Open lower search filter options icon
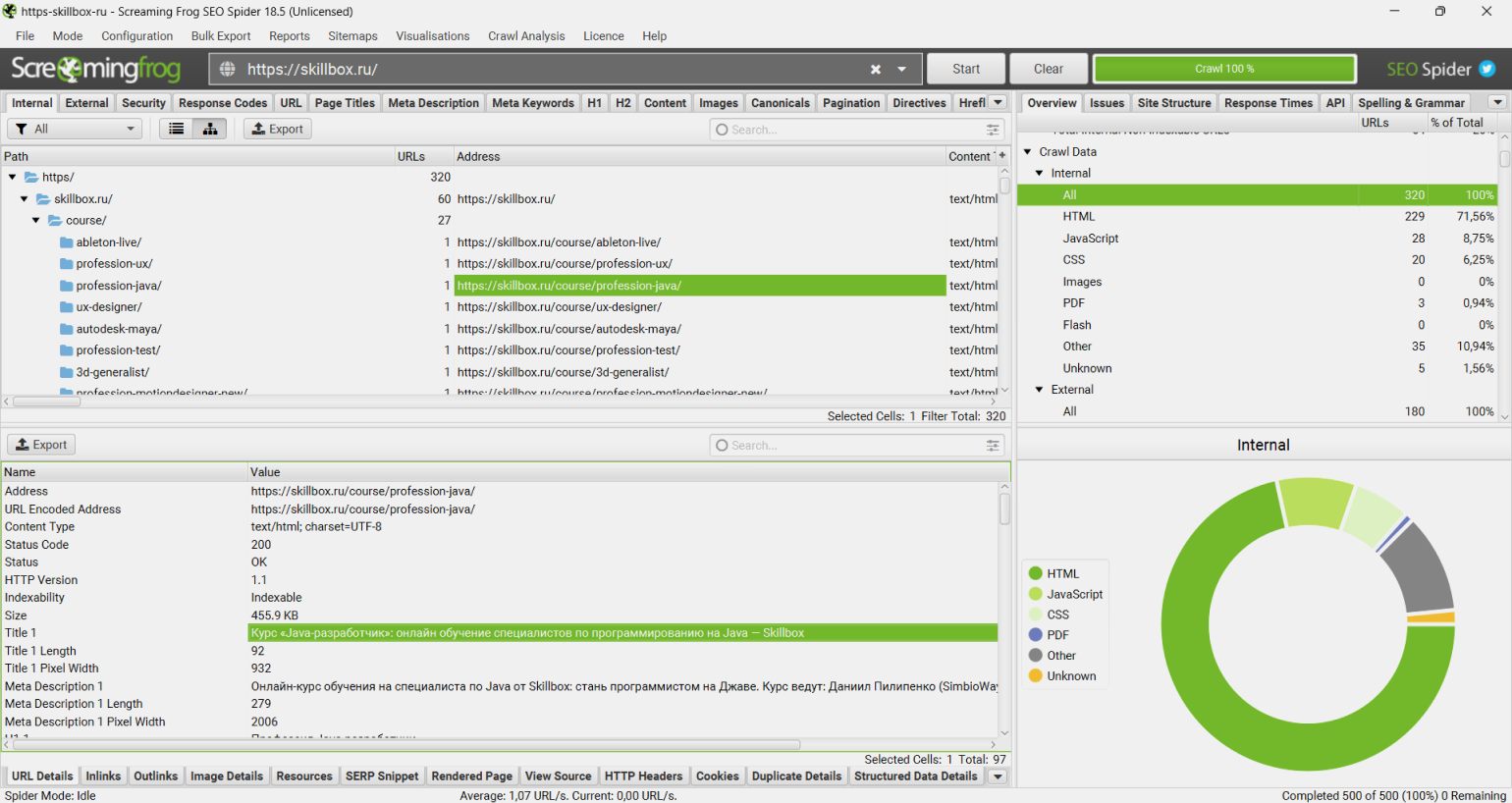This screenshot has width=1512, height=803. pos(993,446)
